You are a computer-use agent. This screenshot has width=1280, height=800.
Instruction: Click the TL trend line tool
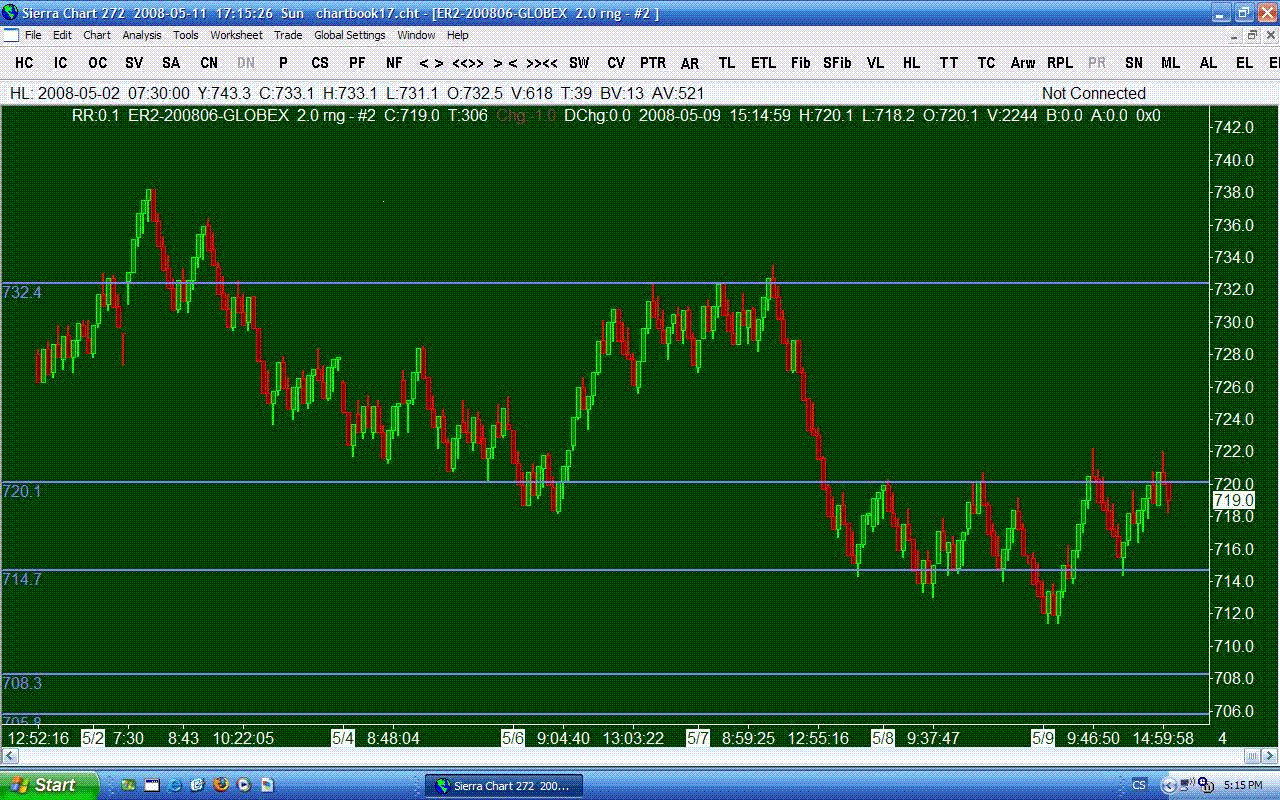(x=727, y=63)
